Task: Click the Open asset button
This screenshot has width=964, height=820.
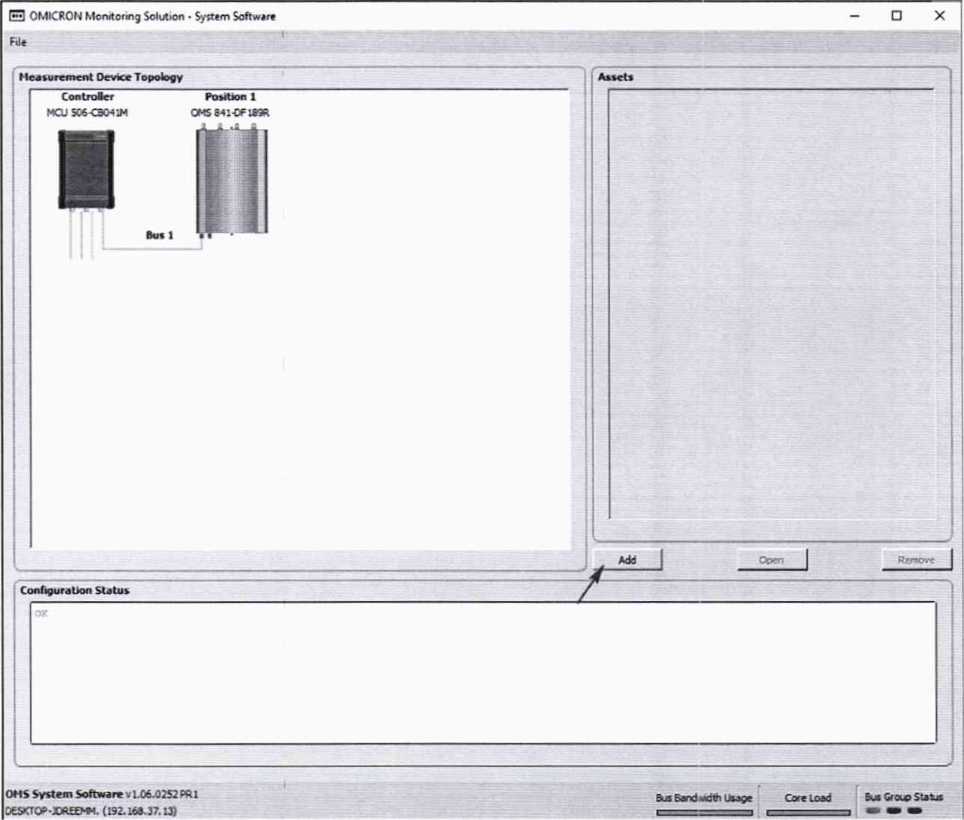Action: (771, 560)
